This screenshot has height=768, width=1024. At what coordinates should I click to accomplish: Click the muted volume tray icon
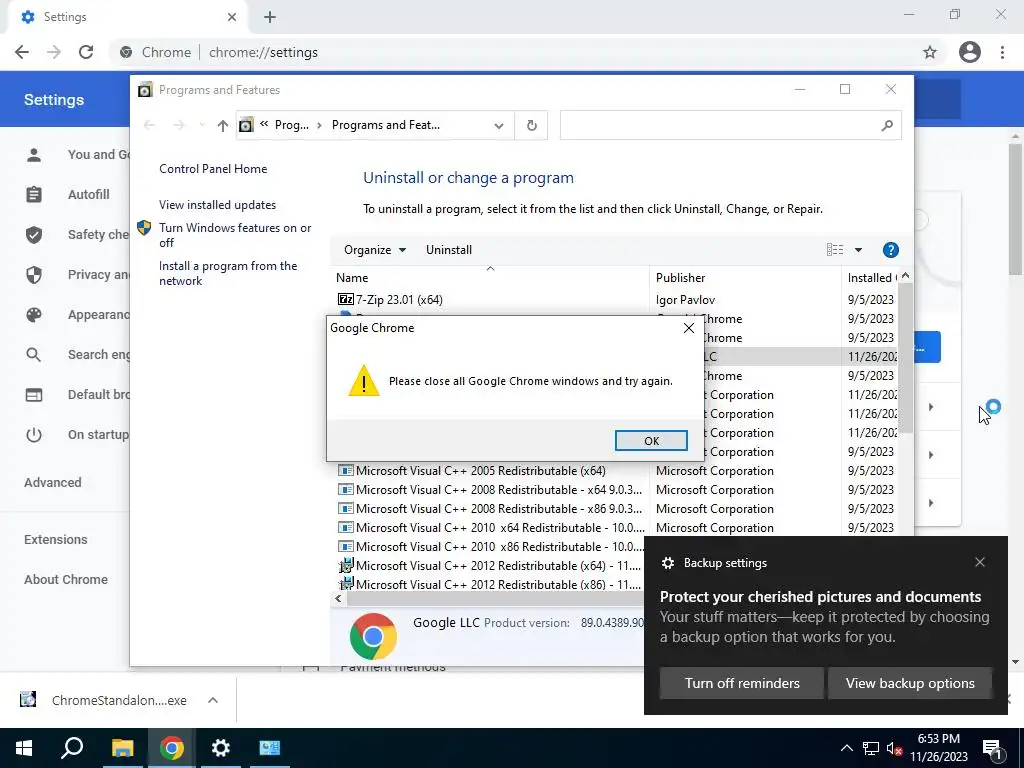[x=894, y=749]
